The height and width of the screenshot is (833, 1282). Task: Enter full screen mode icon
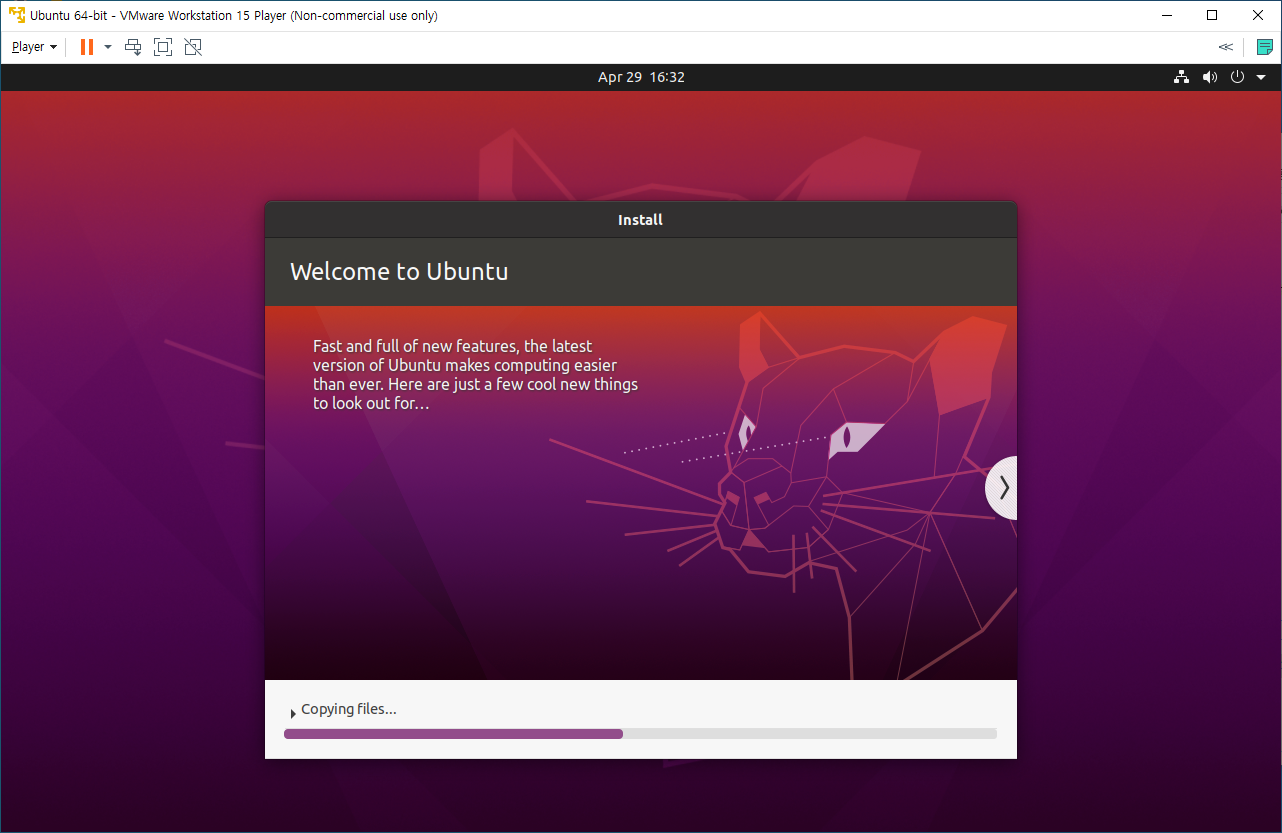pyautogui.click(x=163, y=47)
